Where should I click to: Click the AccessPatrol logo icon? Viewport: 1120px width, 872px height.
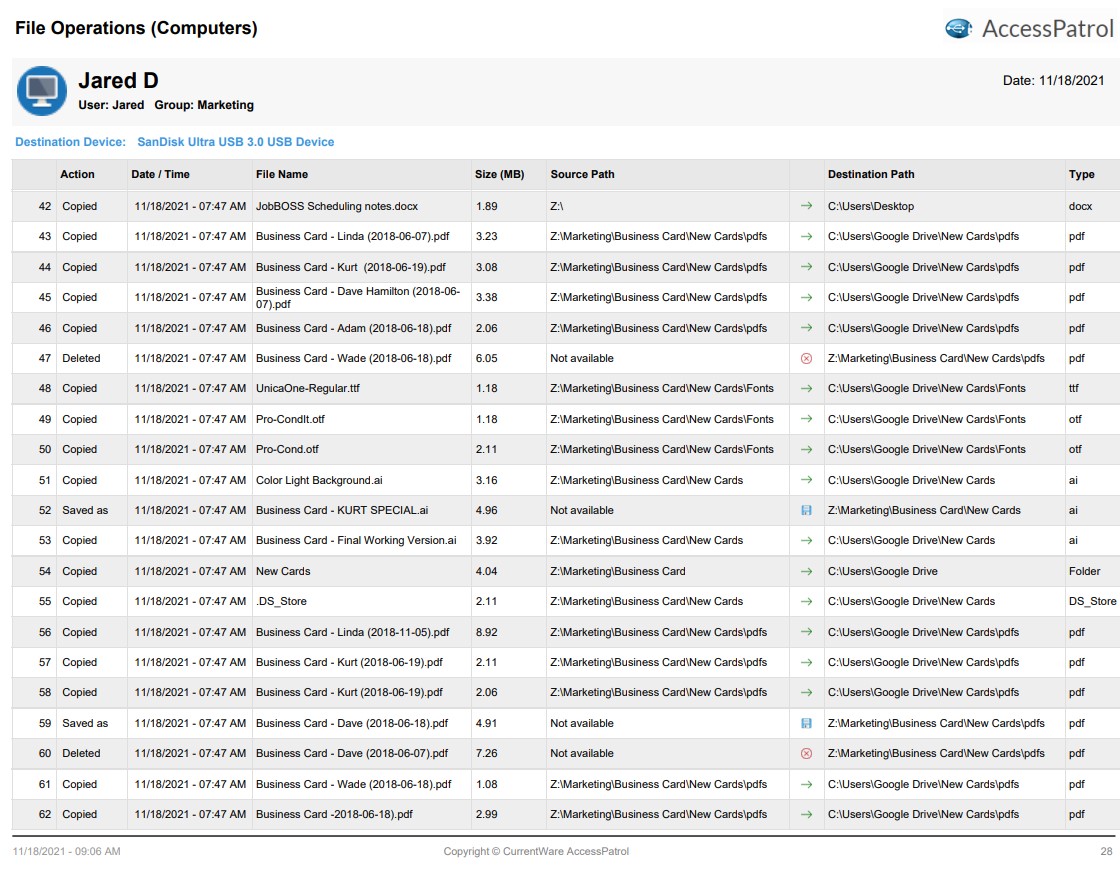959,29
